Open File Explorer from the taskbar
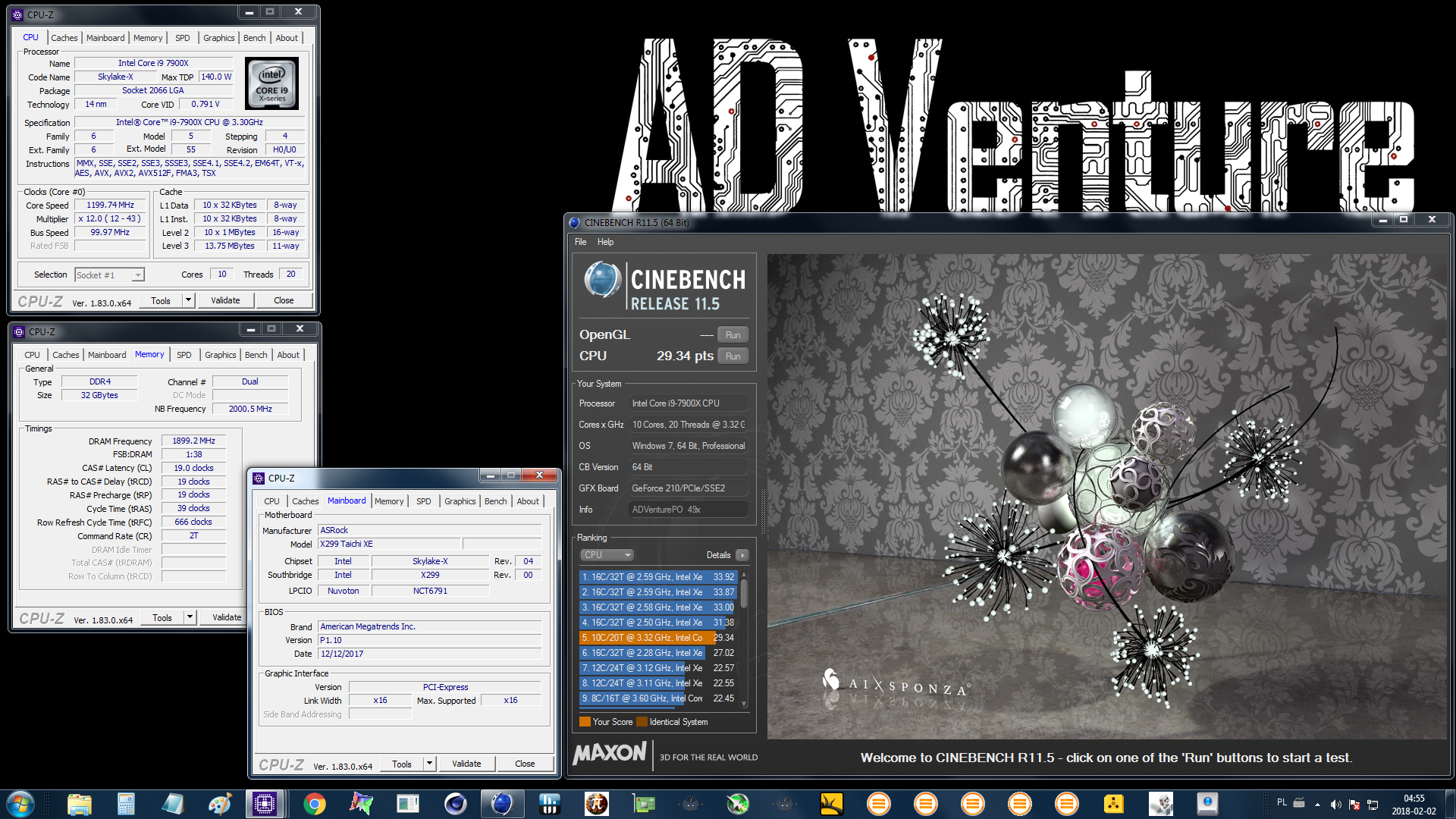 pyautogui.click(x=79, y=804)
